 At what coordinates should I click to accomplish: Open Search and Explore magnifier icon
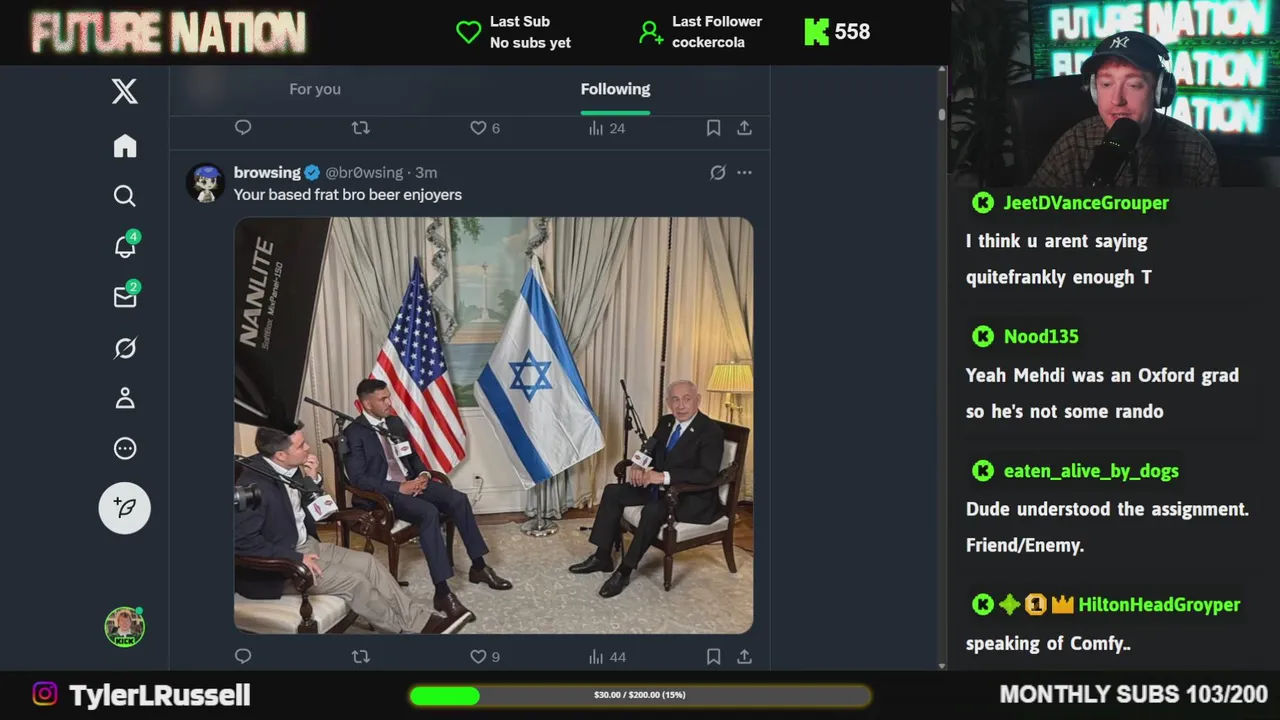[125, 196]
